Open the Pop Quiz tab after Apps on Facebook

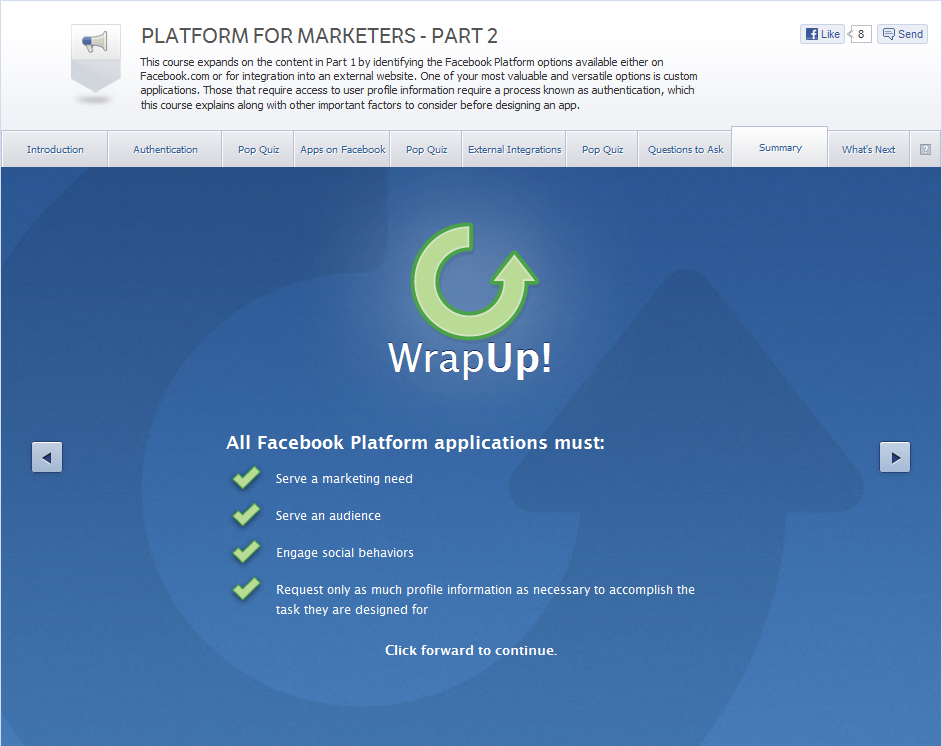[x=427, y=149]
